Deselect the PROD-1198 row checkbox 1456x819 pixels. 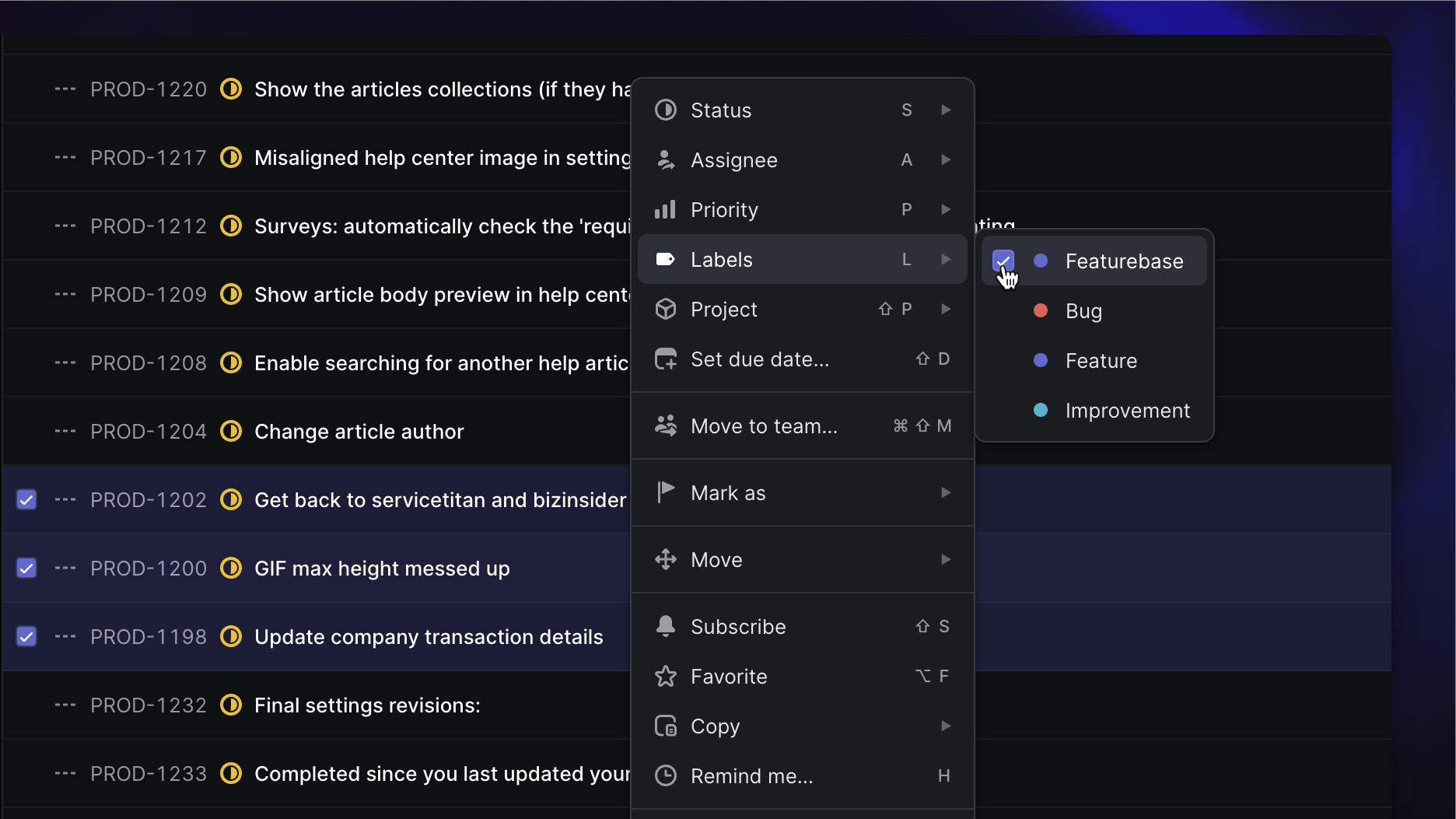(26, 636)
